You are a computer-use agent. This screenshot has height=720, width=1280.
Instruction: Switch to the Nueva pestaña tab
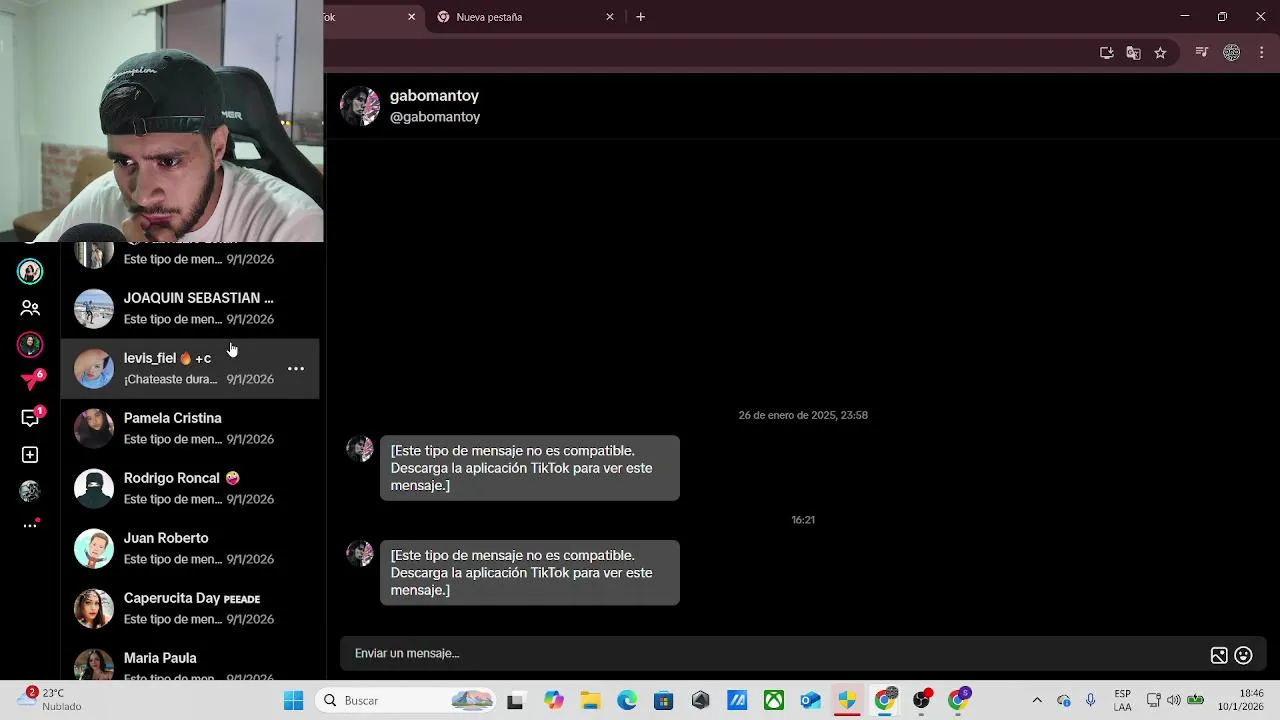525,17
